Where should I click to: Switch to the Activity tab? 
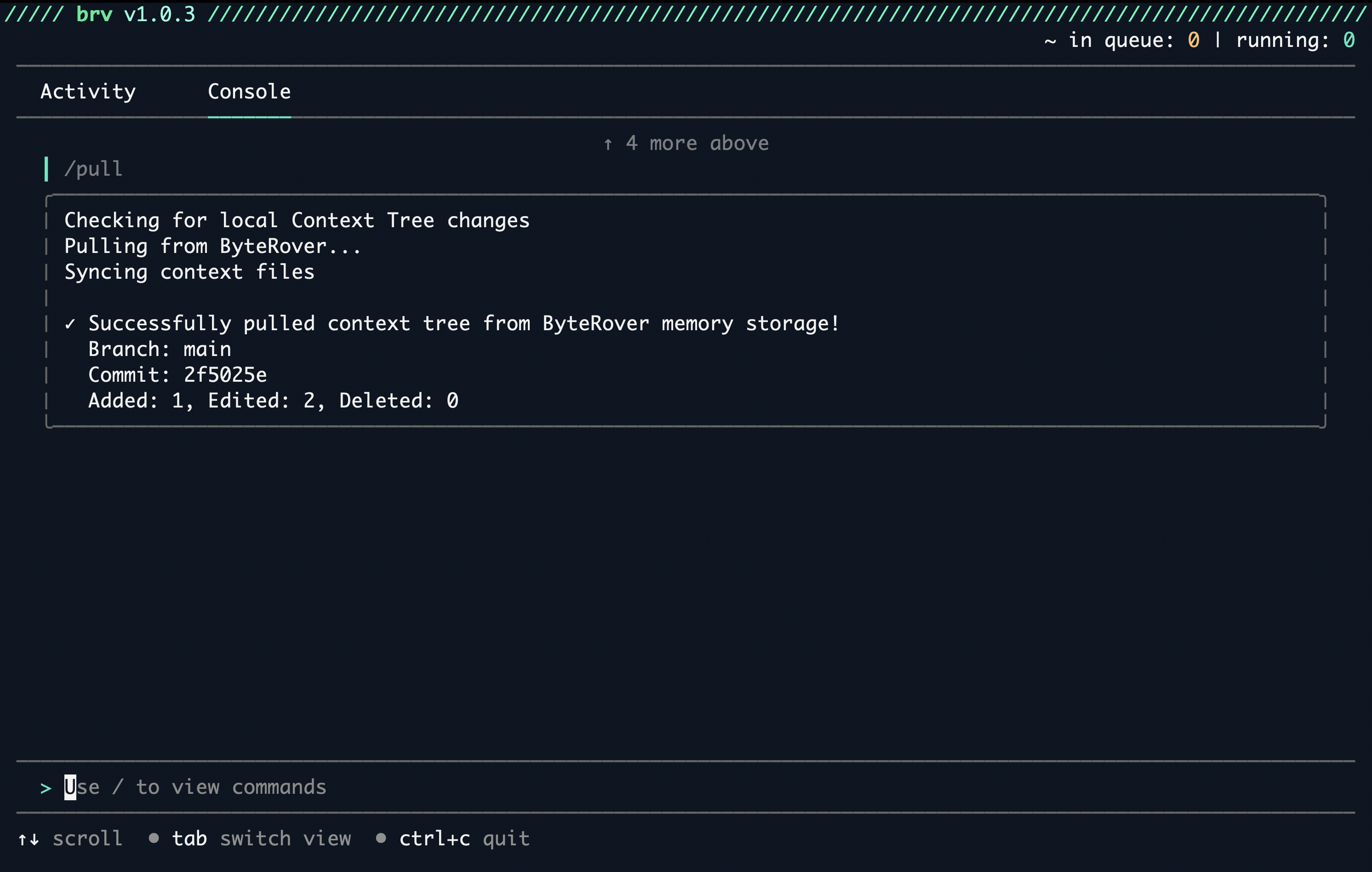pyautogui.click(x=88, y=92)
